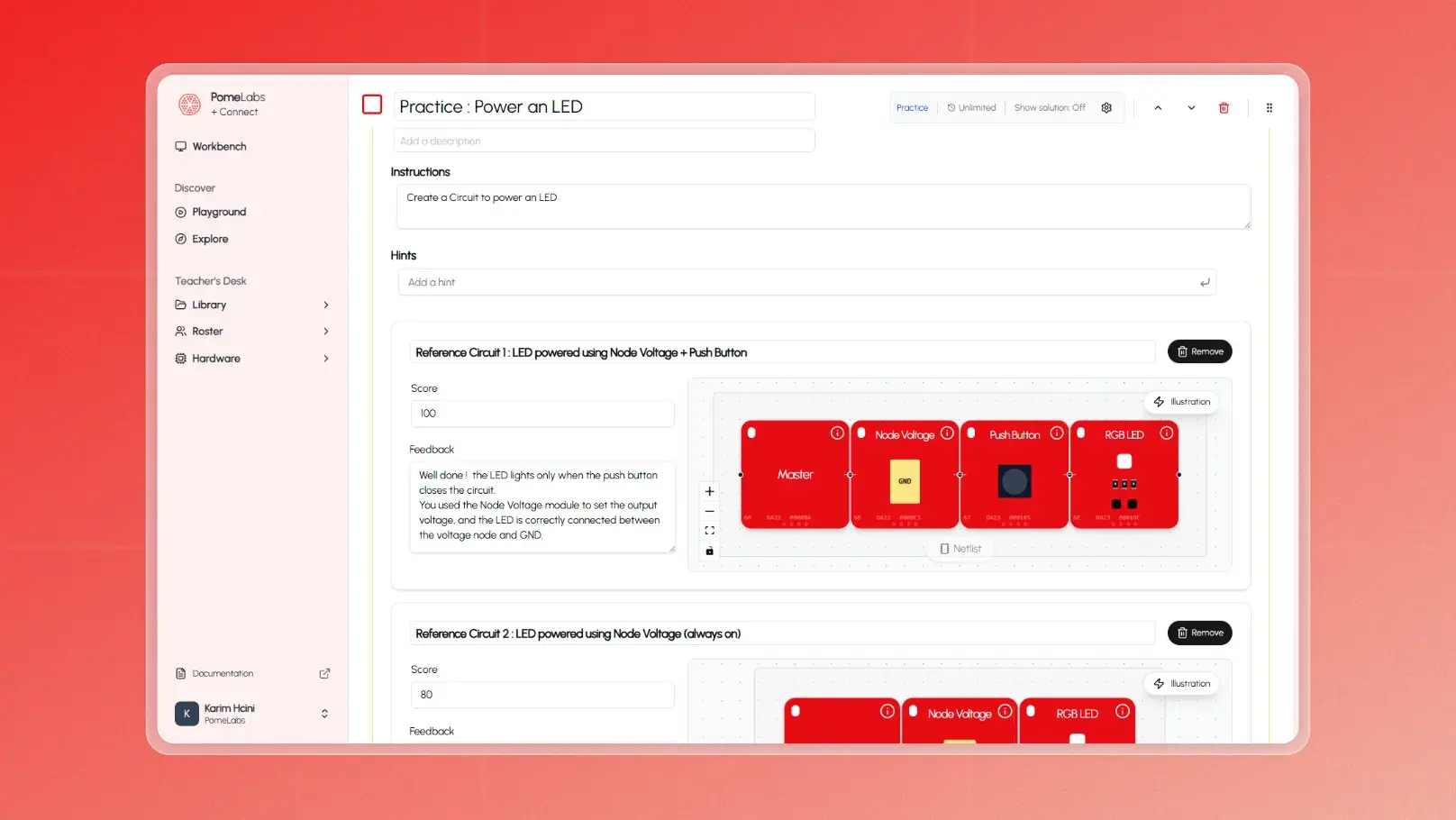Click the PomeLabs Connect logo
The image size is (1456, 820).
pyautogui.click(x=189, y=105)
